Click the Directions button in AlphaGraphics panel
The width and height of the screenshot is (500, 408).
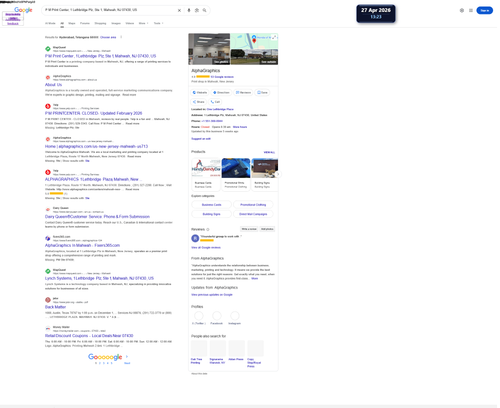tap(221, 92)
